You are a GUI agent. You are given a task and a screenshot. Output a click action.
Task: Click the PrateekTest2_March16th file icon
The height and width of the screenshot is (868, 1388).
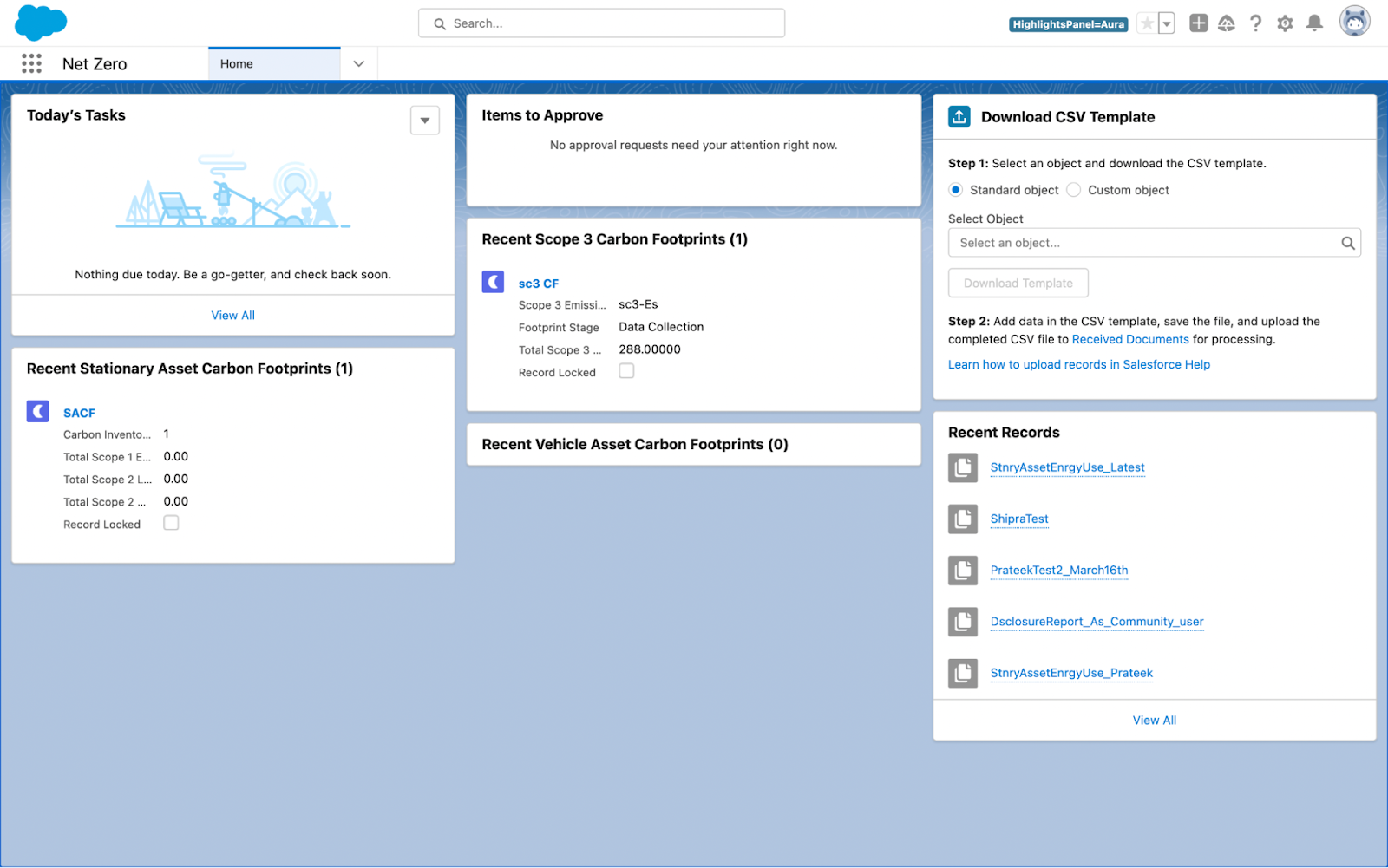click(963, 571)
